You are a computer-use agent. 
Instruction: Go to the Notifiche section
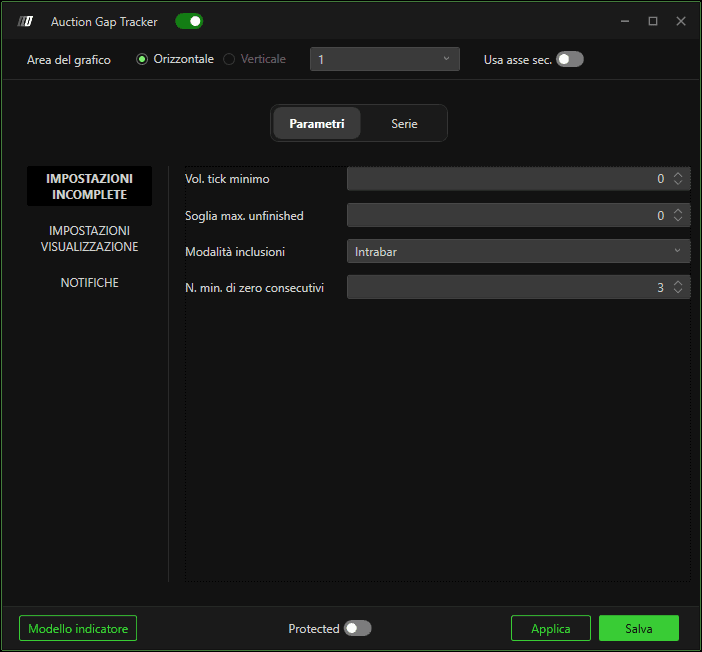click(x=90, y=283)
